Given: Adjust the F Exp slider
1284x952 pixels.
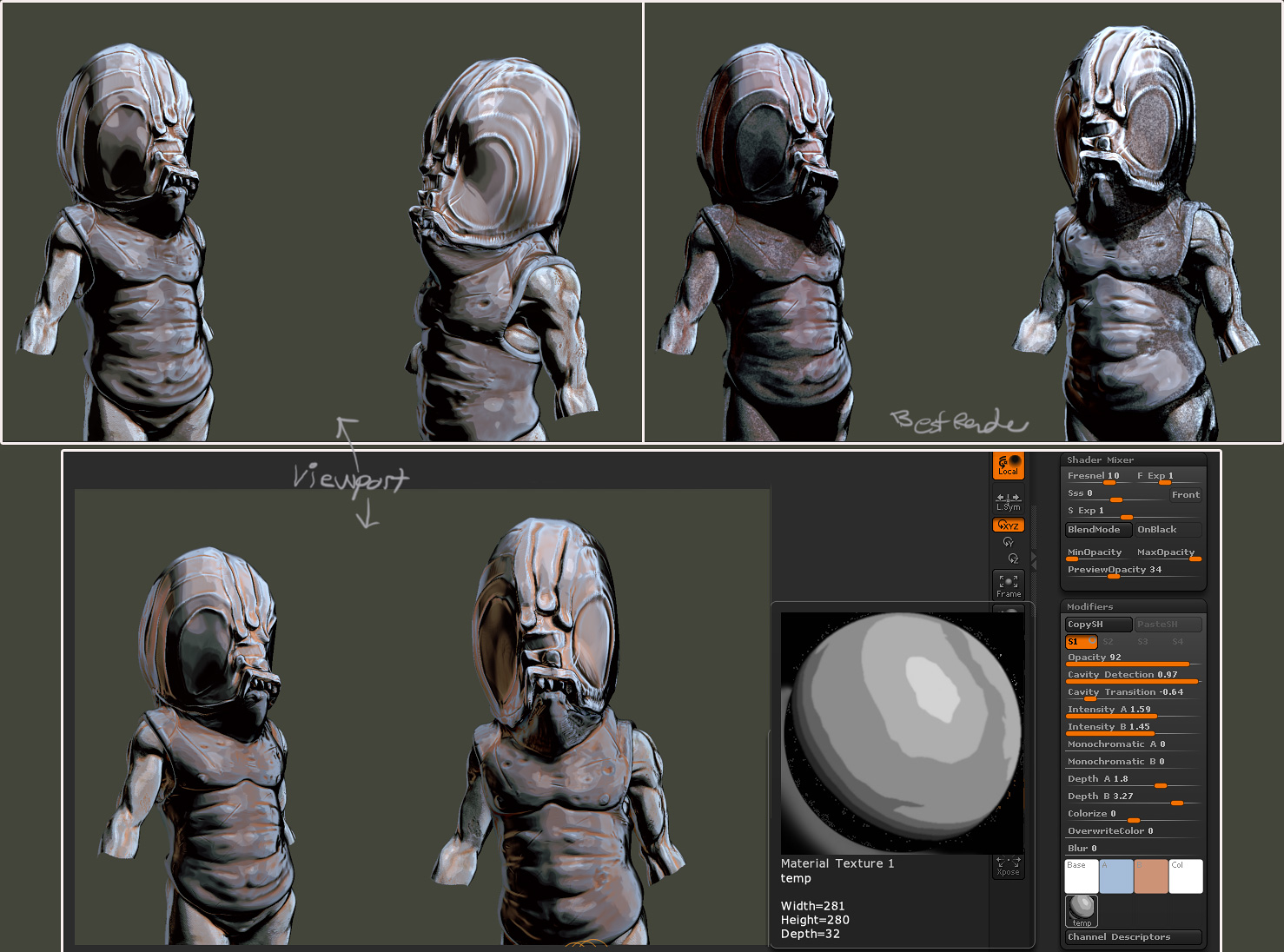Looking at the screenshot, I should (x=1168, y=477).
